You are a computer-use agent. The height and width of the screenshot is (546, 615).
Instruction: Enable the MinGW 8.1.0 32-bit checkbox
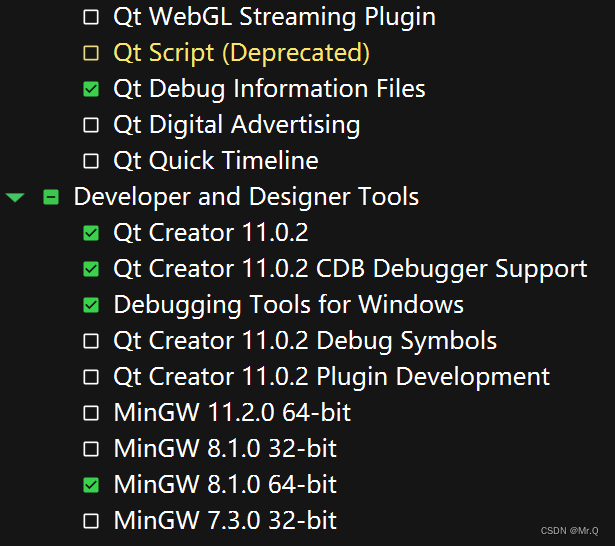[91, 449]
